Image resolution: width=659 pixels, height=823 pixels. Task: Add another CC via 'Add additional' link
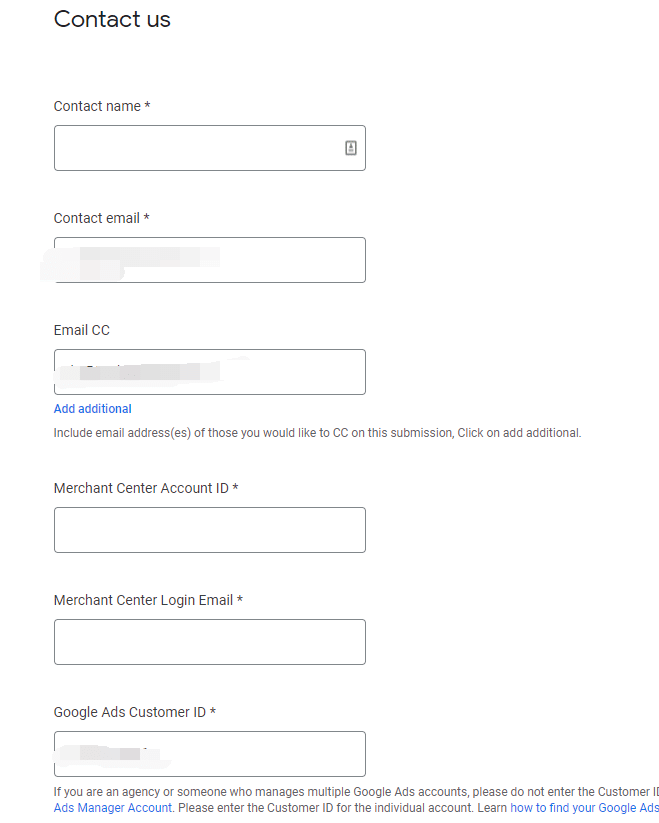(x=92, y=409)
